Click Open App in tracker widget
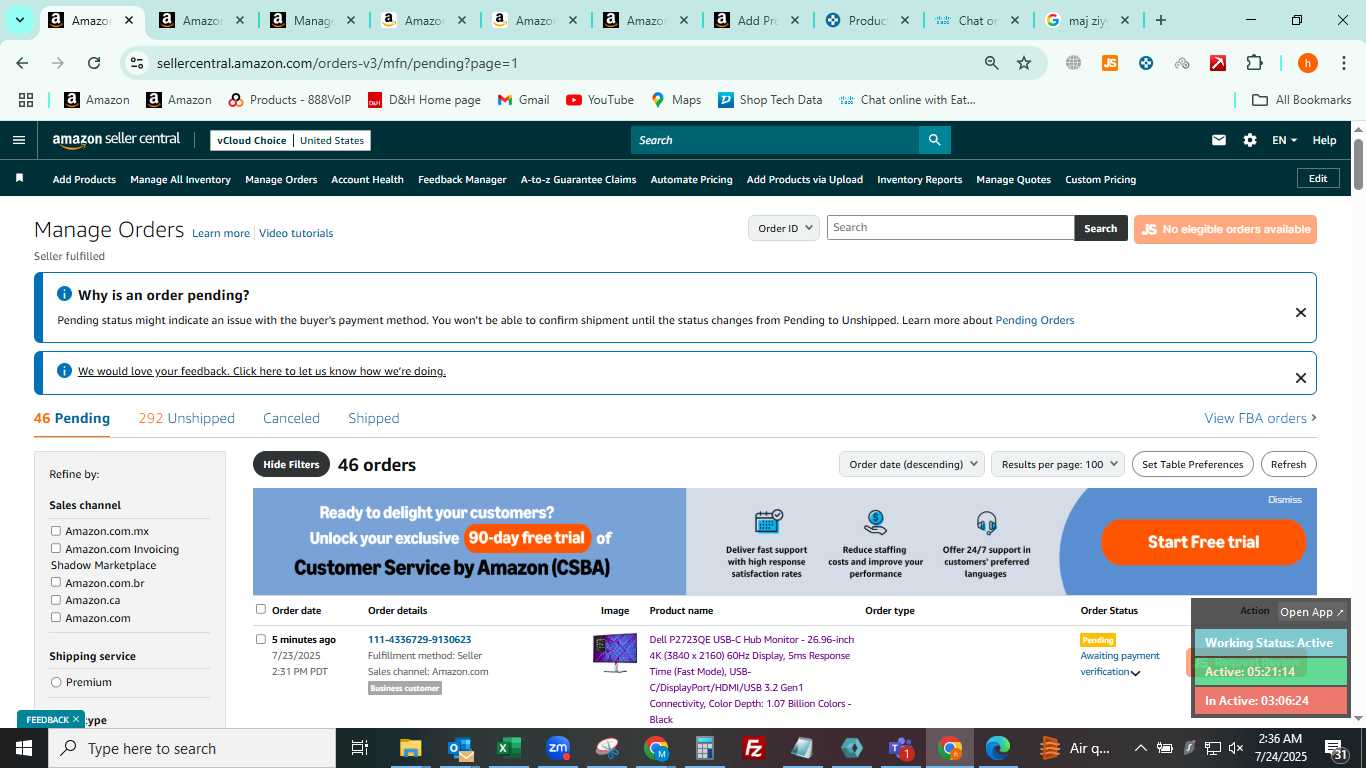1366x768 pixels. pos(1312,612)
